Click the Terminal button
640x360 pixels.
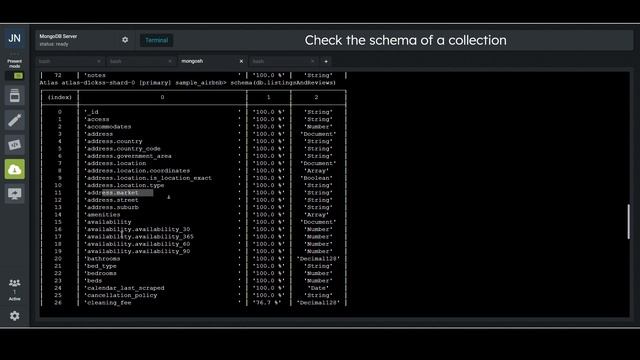156,40
